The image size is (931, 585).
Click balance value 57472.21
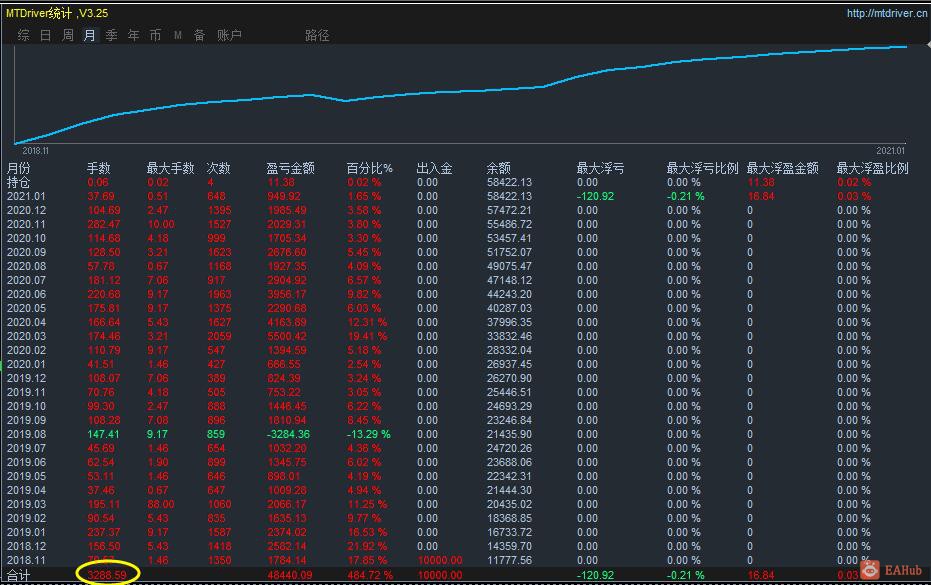point(509,210)
